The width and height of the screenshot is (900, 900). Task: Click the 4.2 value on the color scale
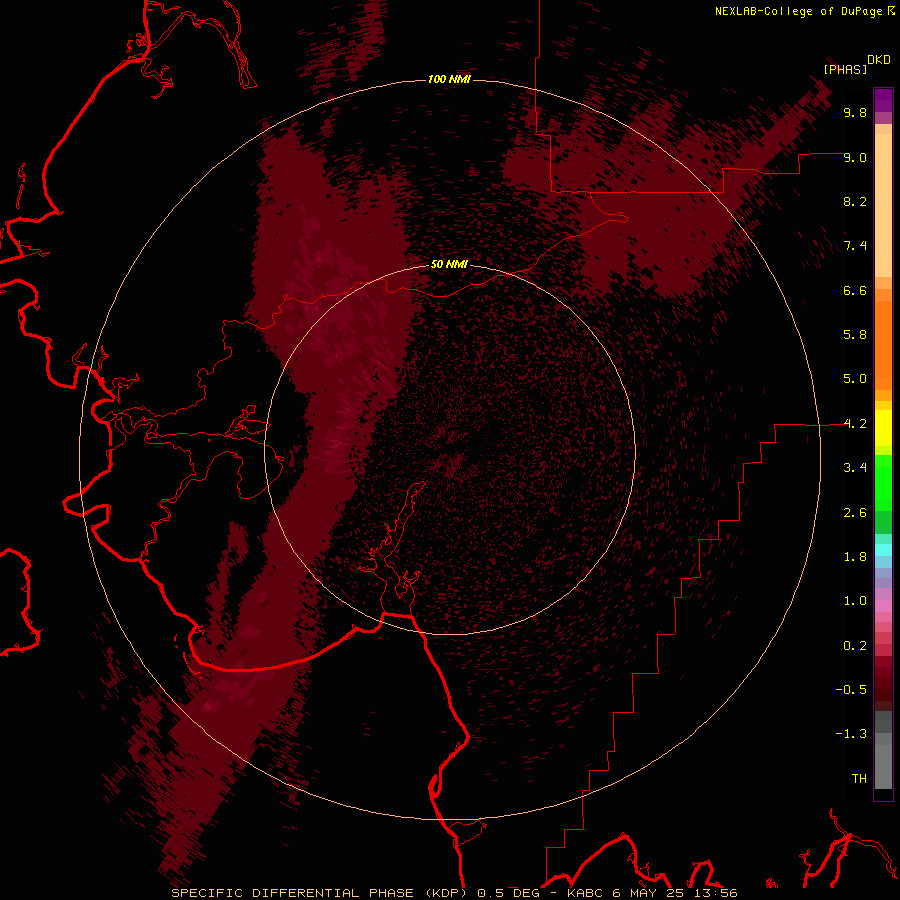[x=855, y=424]
